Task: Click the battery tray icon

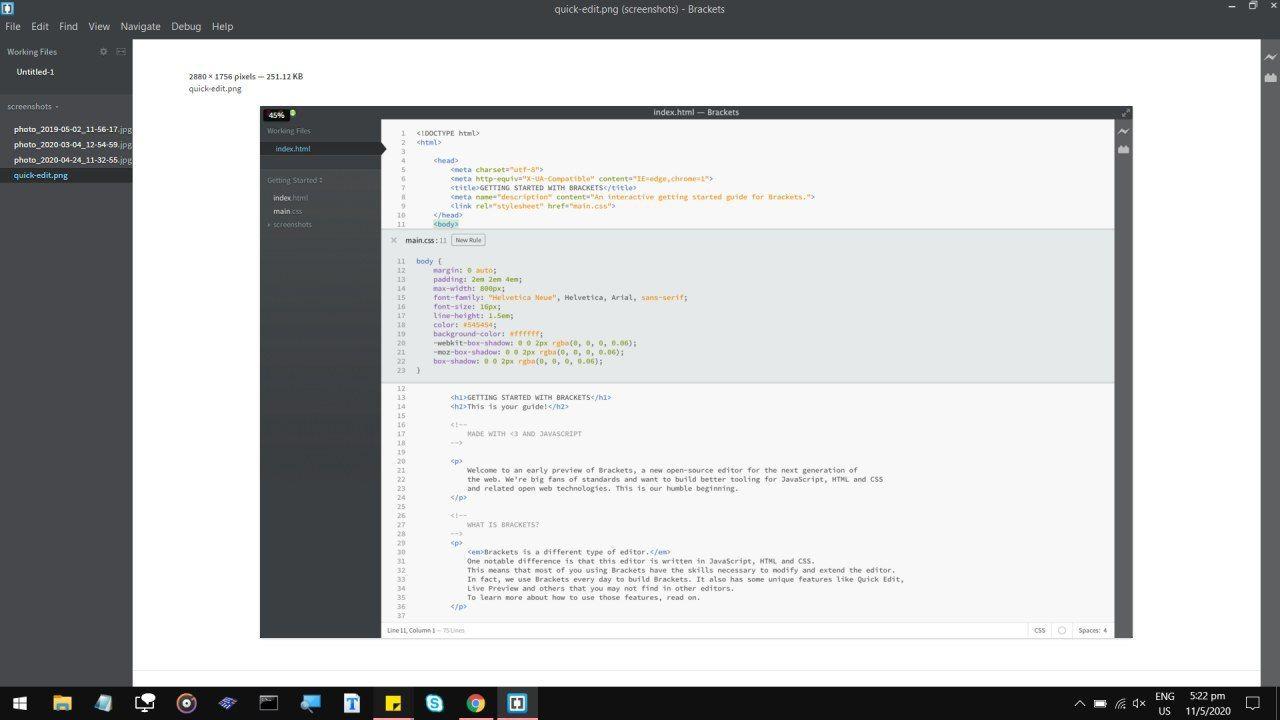Action: pyautogui.click(x=1100, y=703)
